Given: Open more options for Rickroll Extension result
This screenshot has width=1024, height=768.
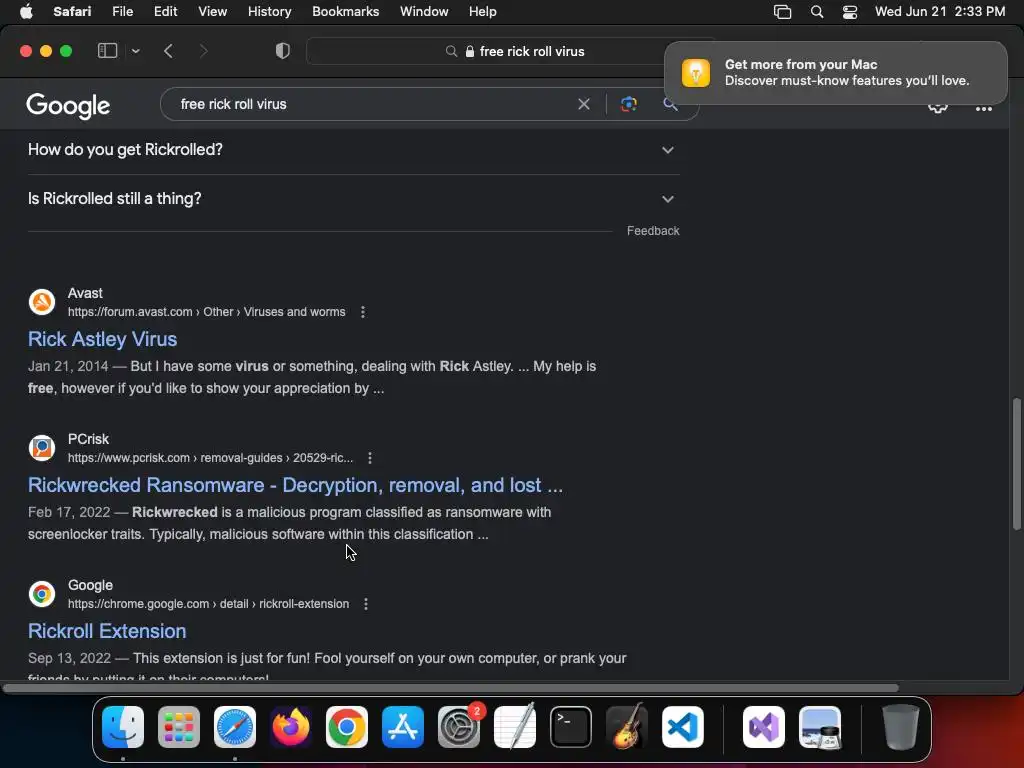Looking at the screenshot, I should [x=366, y=604].
